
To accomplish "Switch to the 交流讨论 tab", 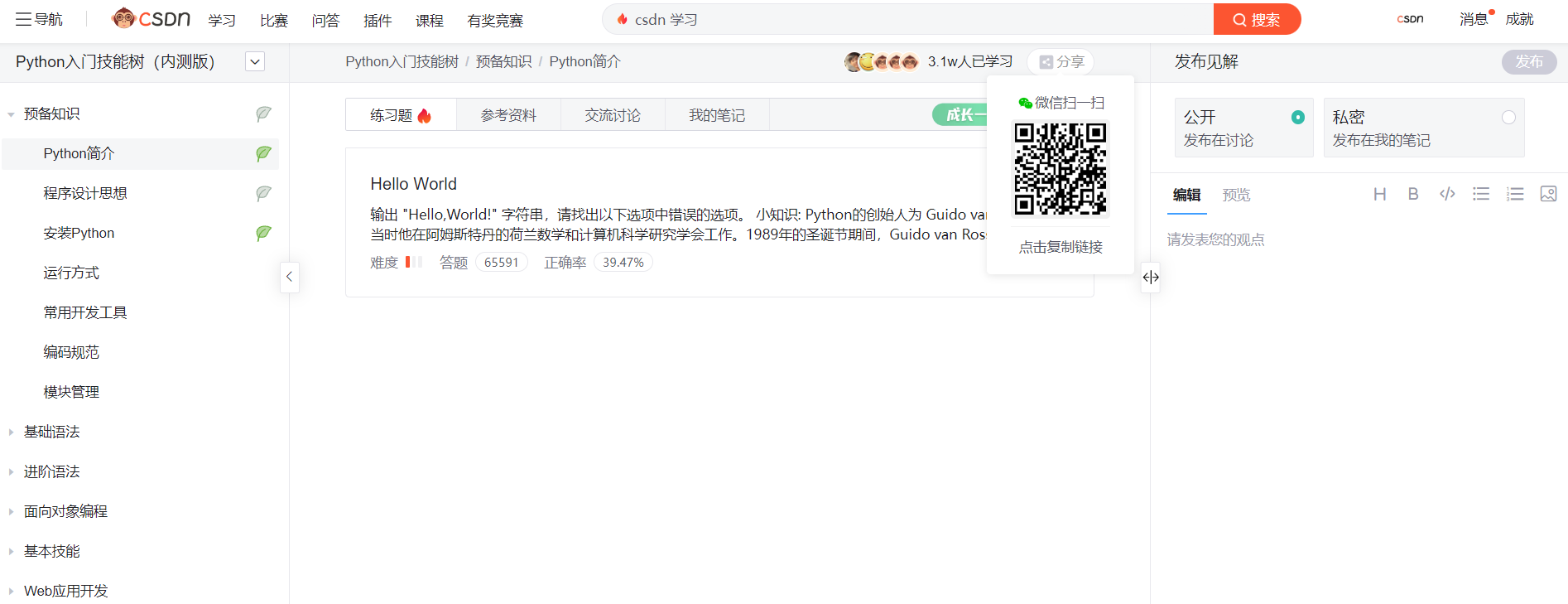I will click(x=613, y=115).
